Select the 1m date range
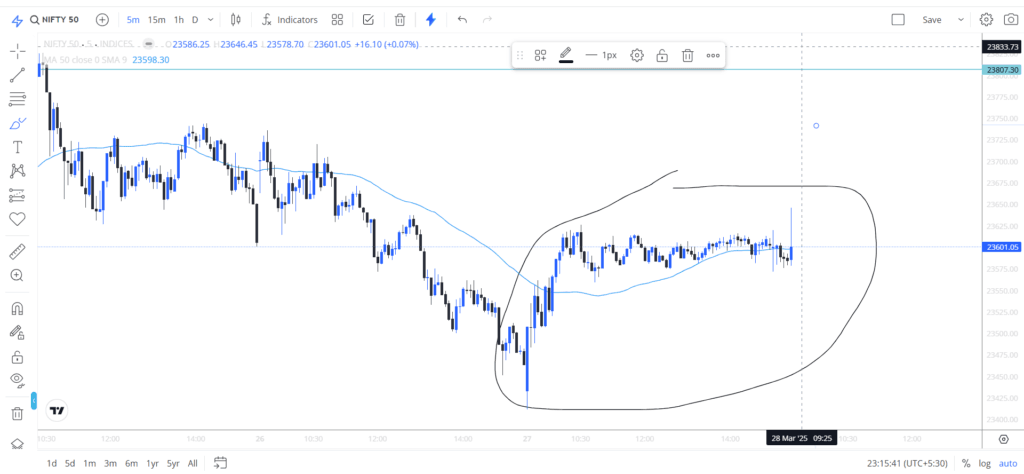The image size is (1024, 474). 89,464
